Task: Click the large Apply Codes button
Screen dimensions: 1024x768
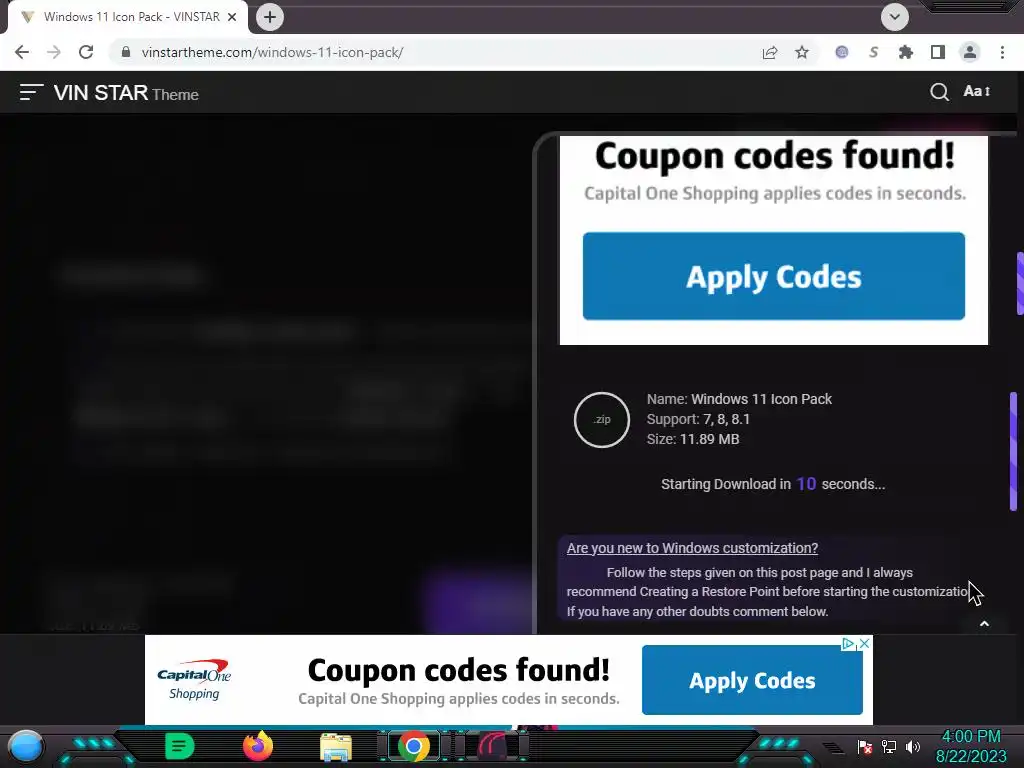Action: [x=774, y=276]
